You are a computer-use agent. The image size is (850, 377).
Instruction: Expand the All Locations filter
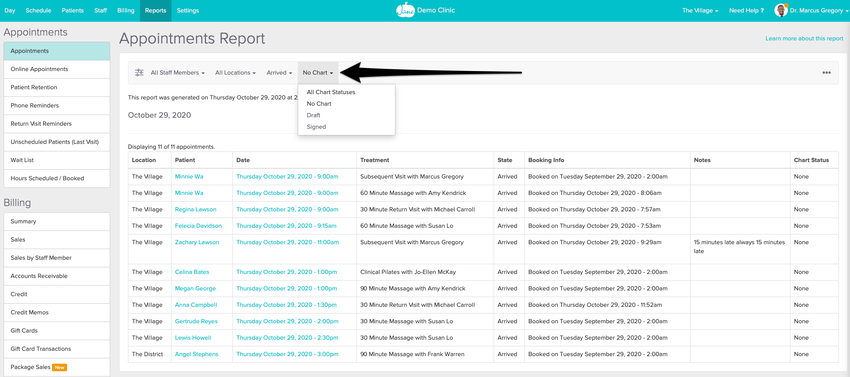coord(235,73)
